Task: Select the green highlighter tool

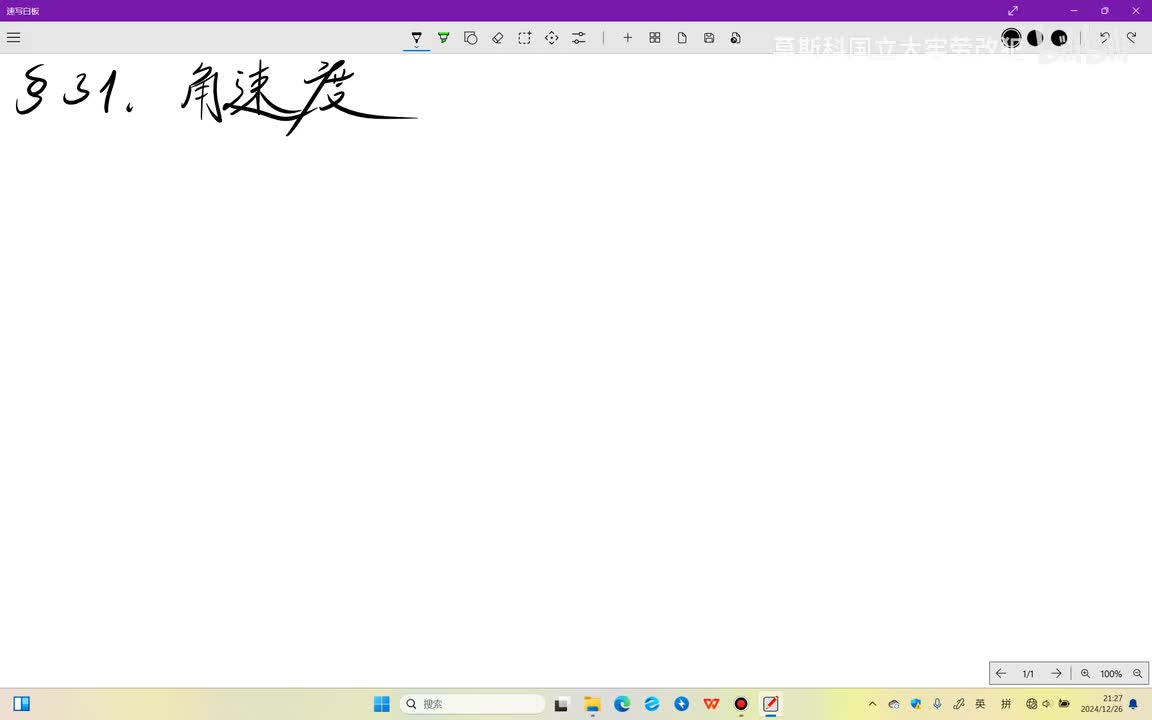Action: (444, 37)
